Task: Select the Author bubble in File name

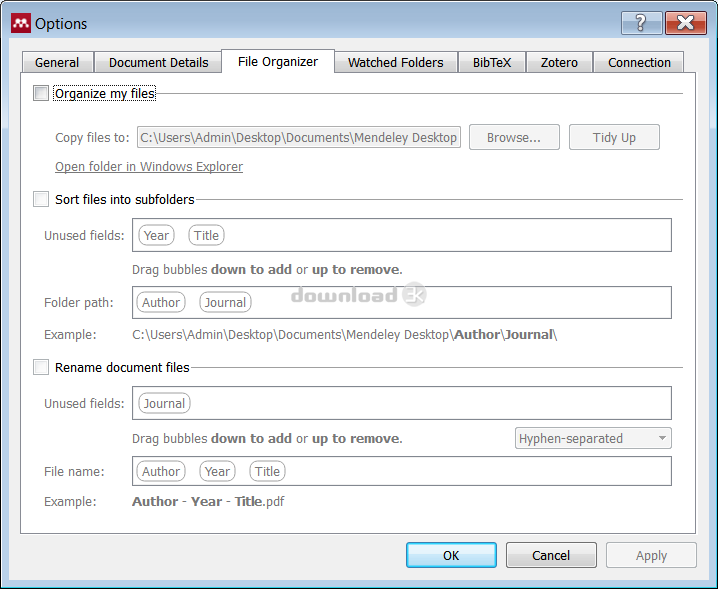Action: (161, 471)
